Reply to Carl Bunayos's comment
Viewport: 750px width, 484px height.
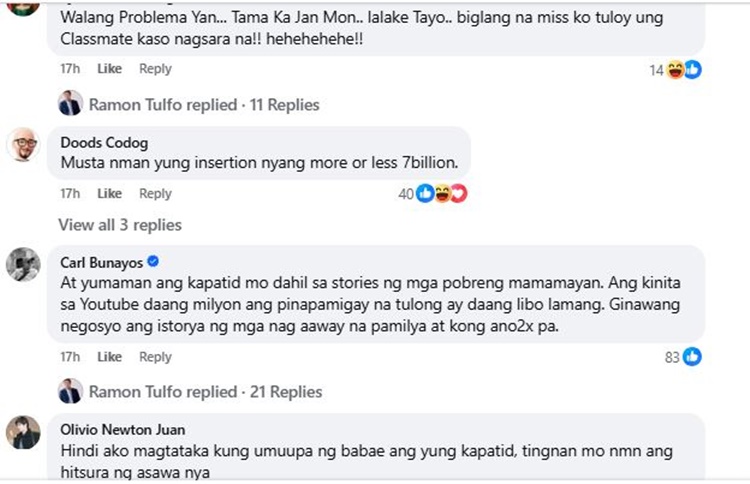click(155, 357)
